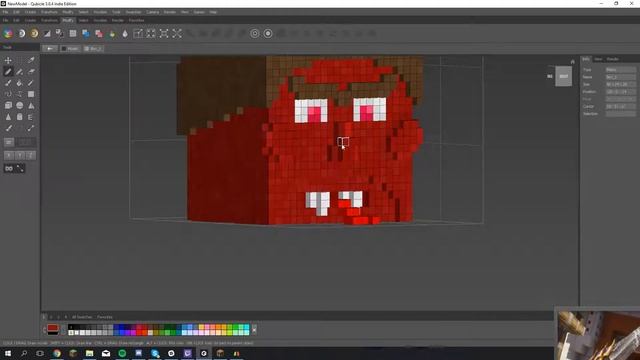The width and height of the screenshot is (640, 360).
Task: Open Spotify from the taskbar
Action: (122, 353)
